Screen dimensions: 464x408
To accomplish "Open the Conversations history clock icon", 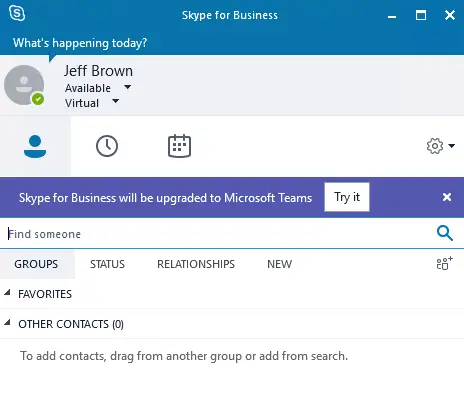I will click(x=107, y=146).
